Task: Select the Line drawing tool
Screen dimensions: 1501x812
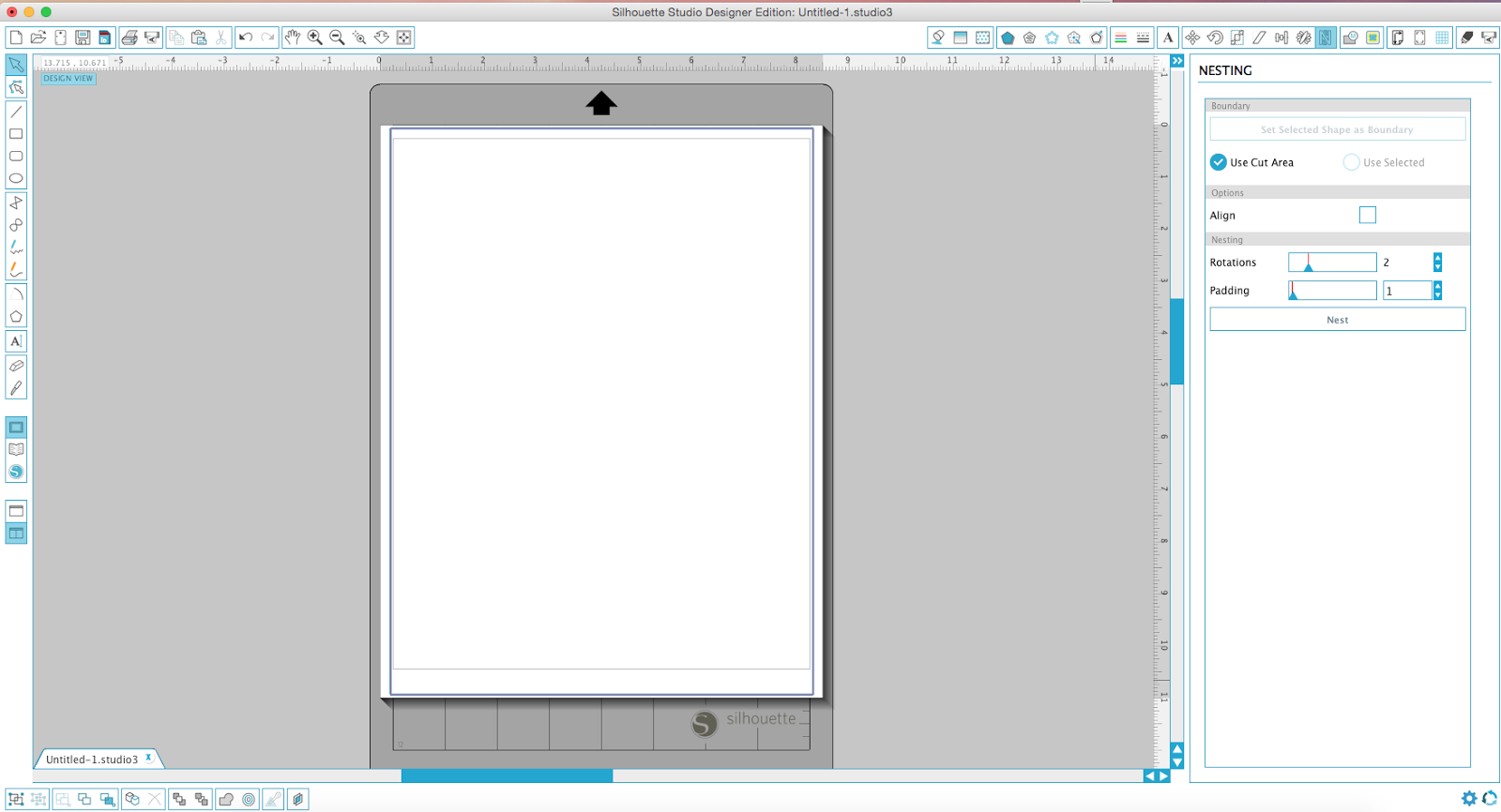Action: coord(16,112)
